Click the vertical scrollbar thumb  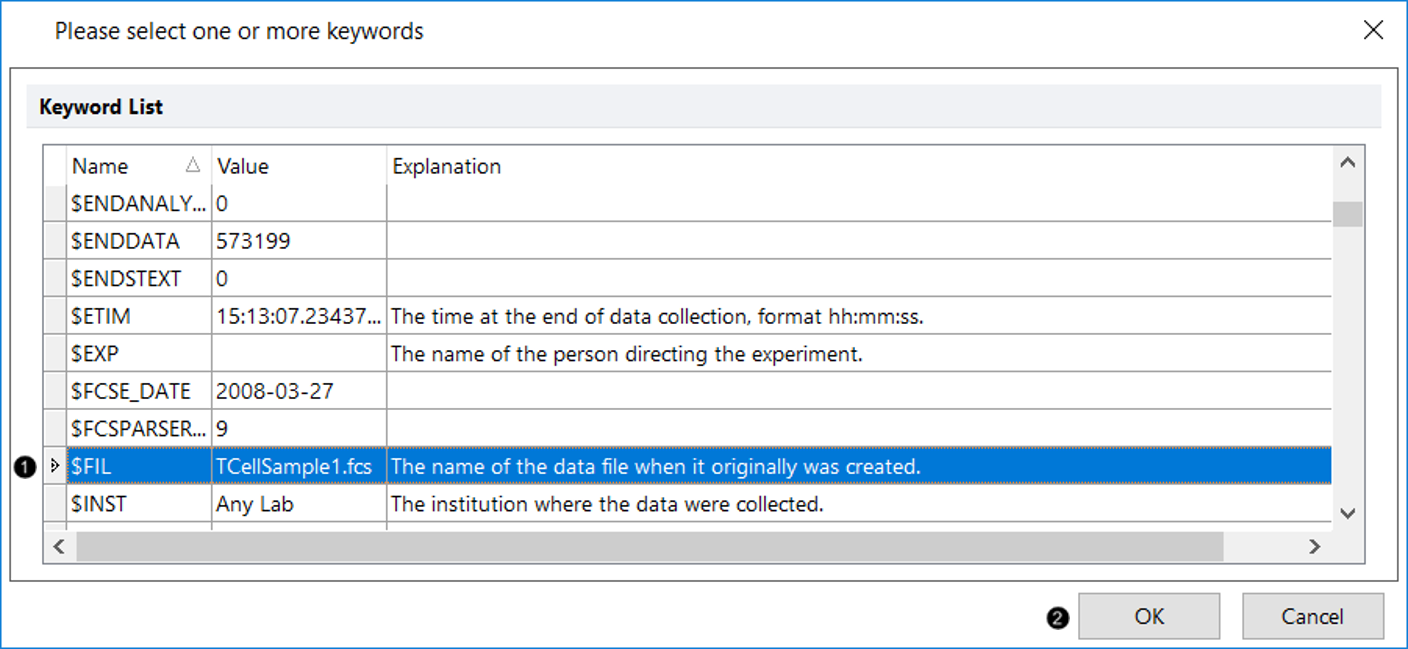click(x=1347, y=215)
